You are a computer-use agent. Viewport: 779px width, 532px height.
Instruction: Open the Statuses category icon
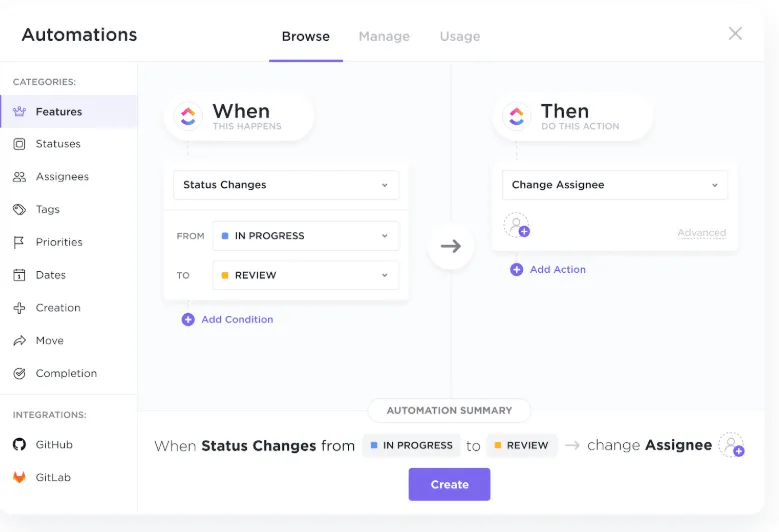(x=19, y=144)
